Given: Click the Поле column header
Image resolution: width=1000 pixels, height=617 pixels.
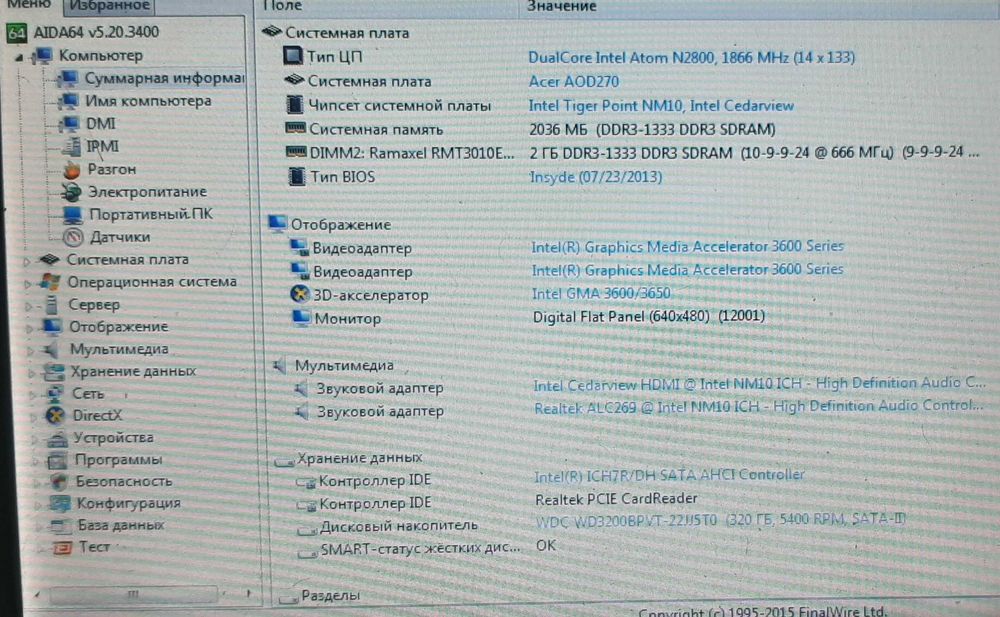Looking at the screenshot, I should point(282,6).
